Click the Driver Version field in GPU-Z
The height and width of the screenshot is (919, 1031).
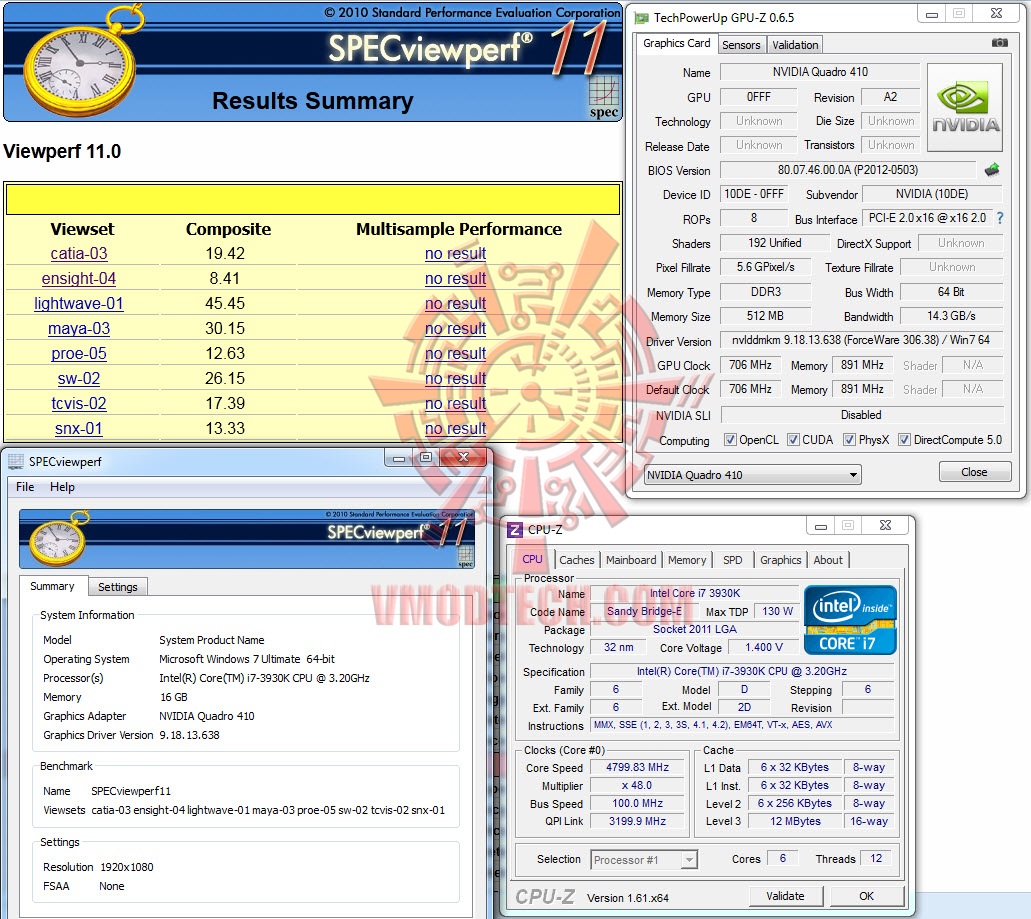click(861, 340)
